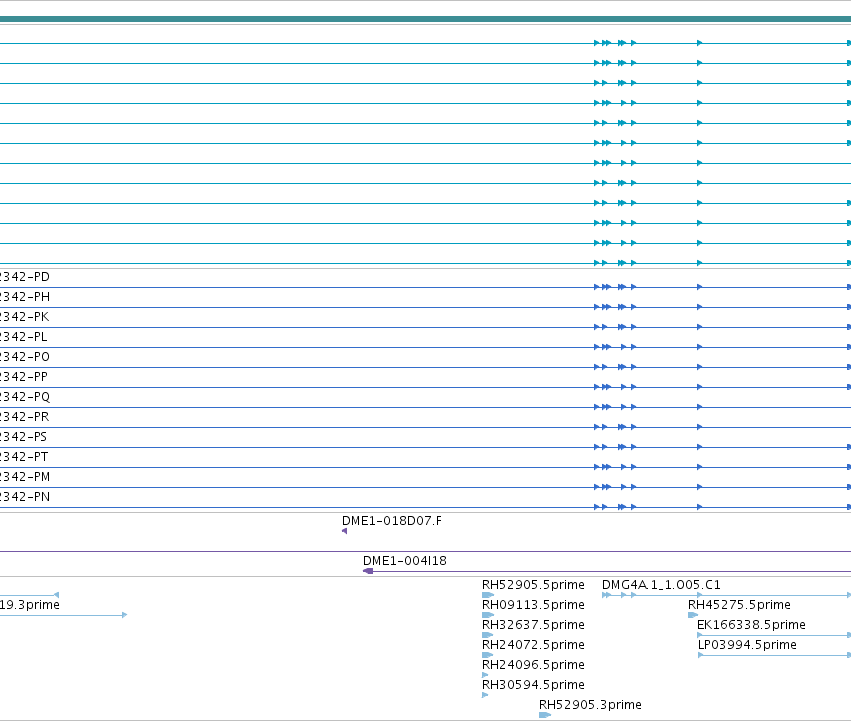Select the feature glyph under RH24072.5prime
This screenshot has width=851, height=721.
tap(488, 655)
